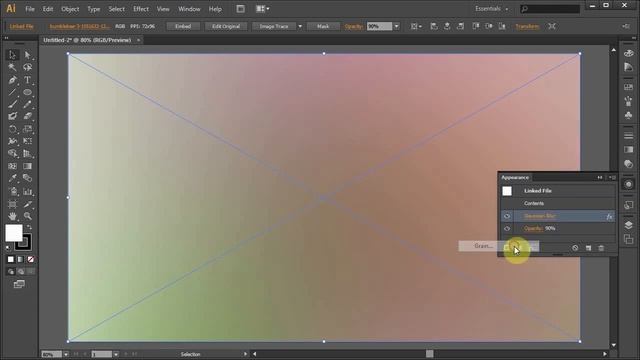Select the Hand tool
Screen dimensions: 640x360
12,216
